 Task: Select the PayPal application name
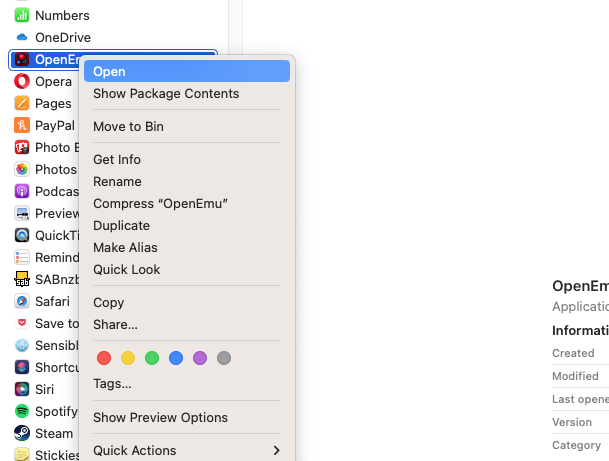click(55, 125)
